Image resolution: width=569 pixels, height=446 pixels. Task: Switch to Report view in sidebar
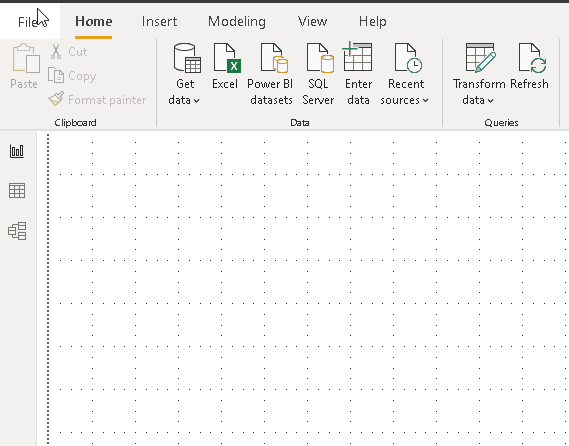[17, 151]
